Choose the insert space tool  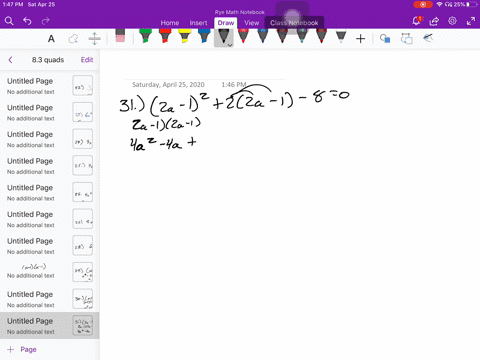tap(95, 39)
